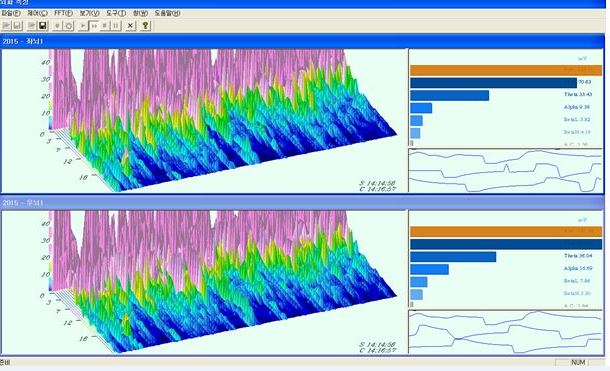610x371 pixels.
Task: Click the dark blue 70.63 bar
Action: click(493, 82)
